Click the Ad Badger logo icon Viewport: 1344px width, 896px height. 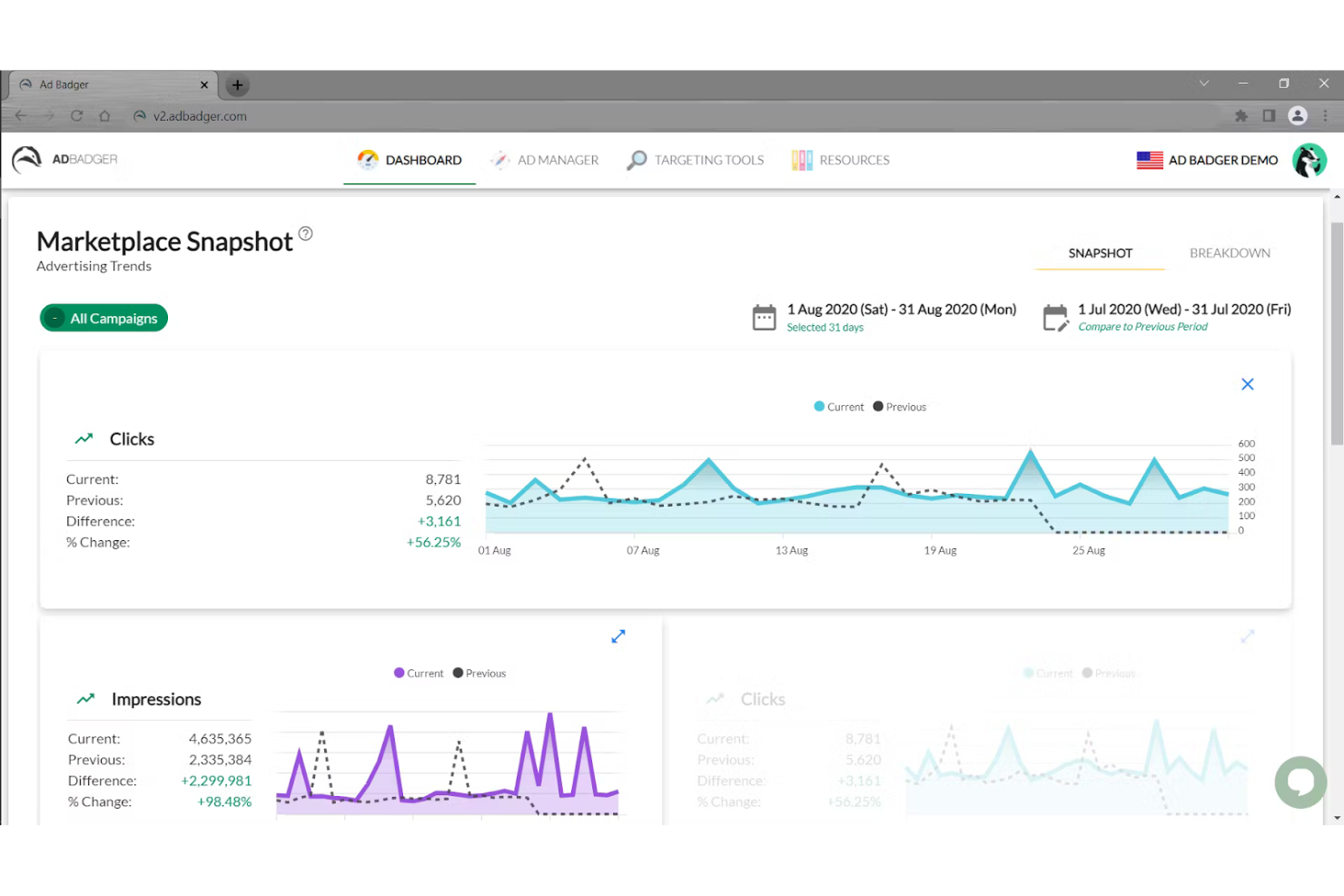coord(27,160)
